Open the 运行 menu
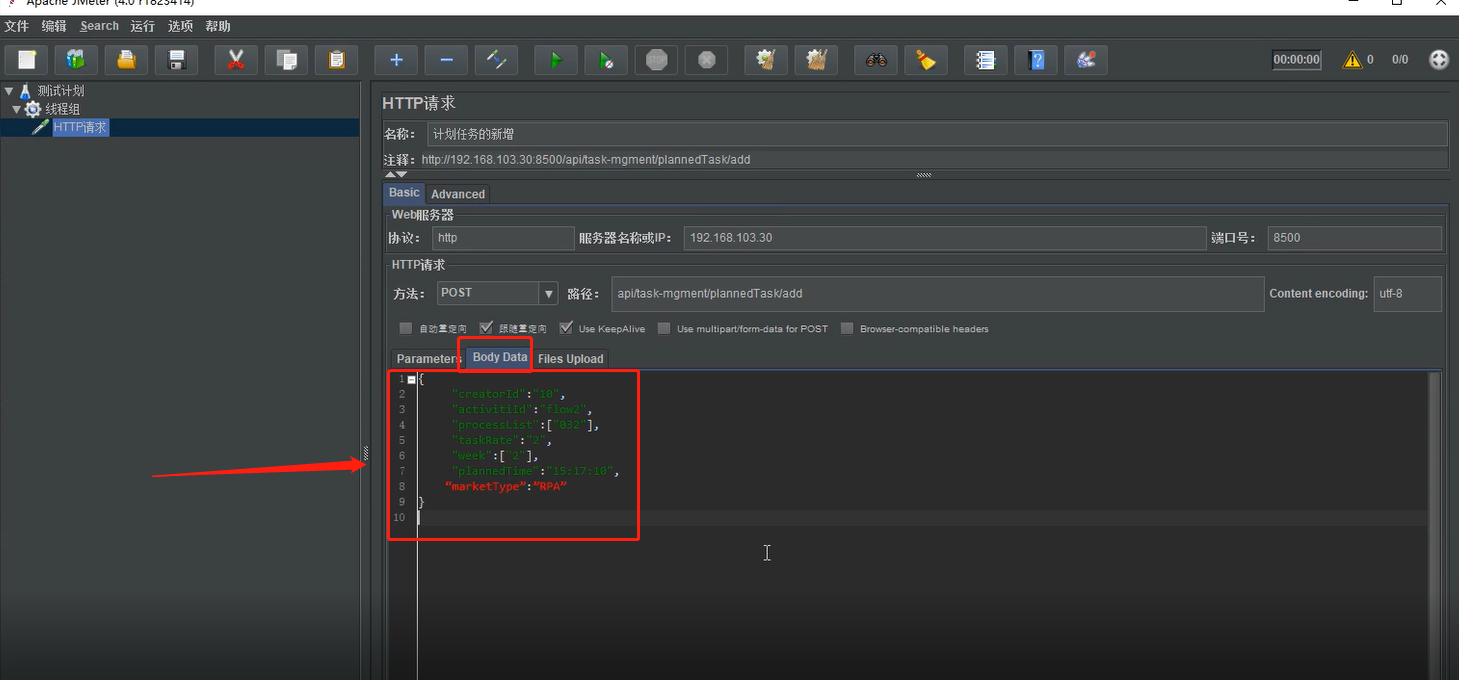This screenshot has height=680, width=1459. click(x=142, y=26)
